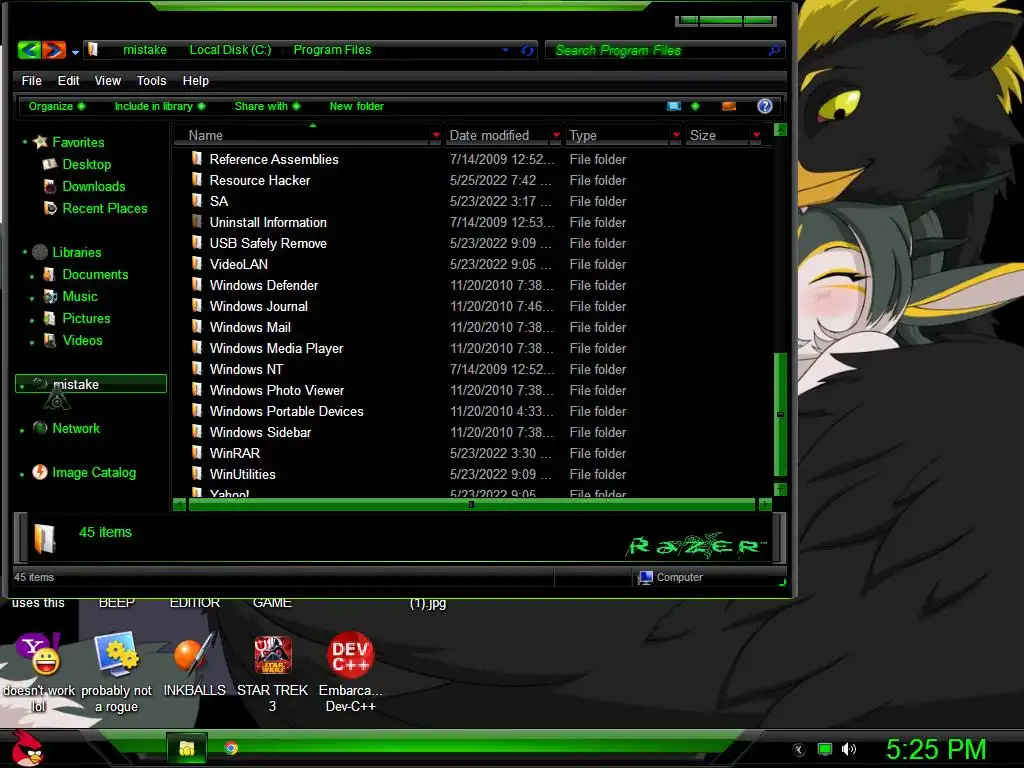Click the New folder button
The image size is (1024, 768).
click(x=357, y=106)
